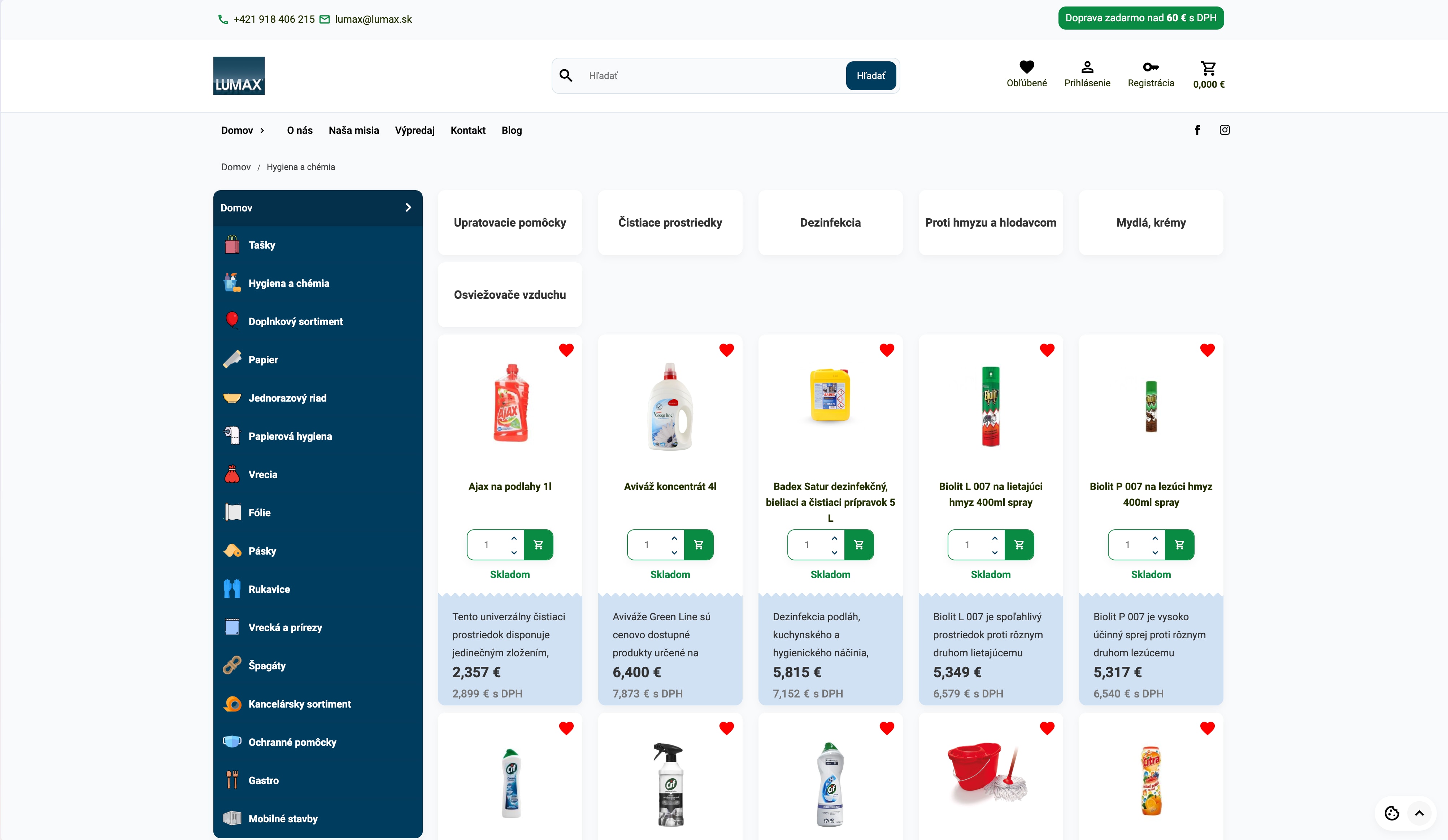
Task: Jump back to top with the up-arrow icon
Action: coord(1419,813)
